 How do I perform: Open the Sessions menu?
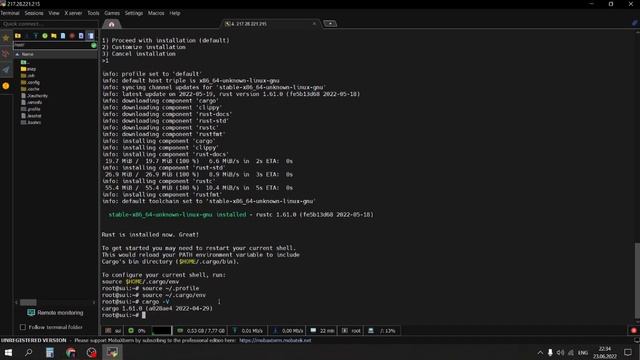point(34,13)
